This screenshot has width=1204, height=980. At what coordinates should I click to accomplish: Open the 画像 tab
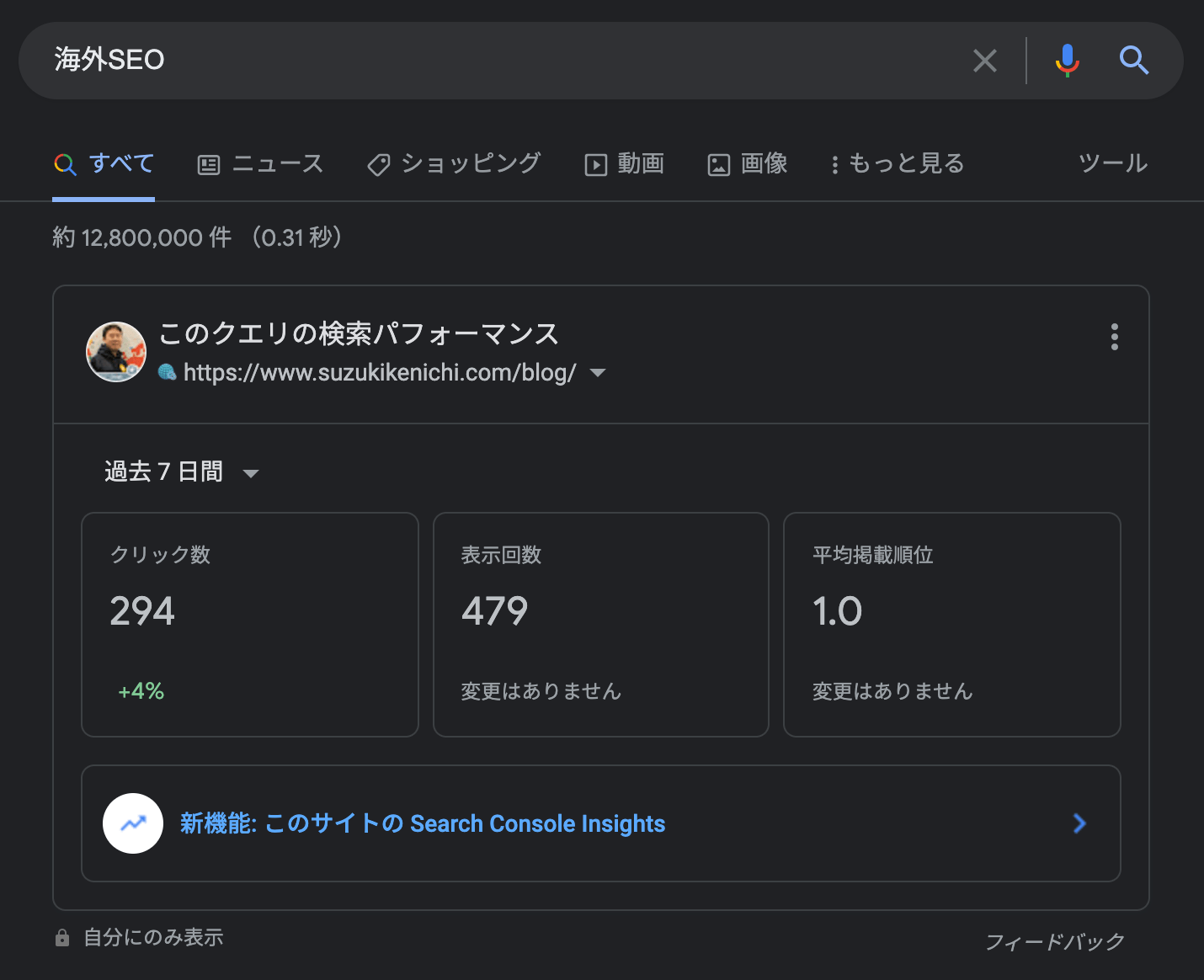point(747,163)
